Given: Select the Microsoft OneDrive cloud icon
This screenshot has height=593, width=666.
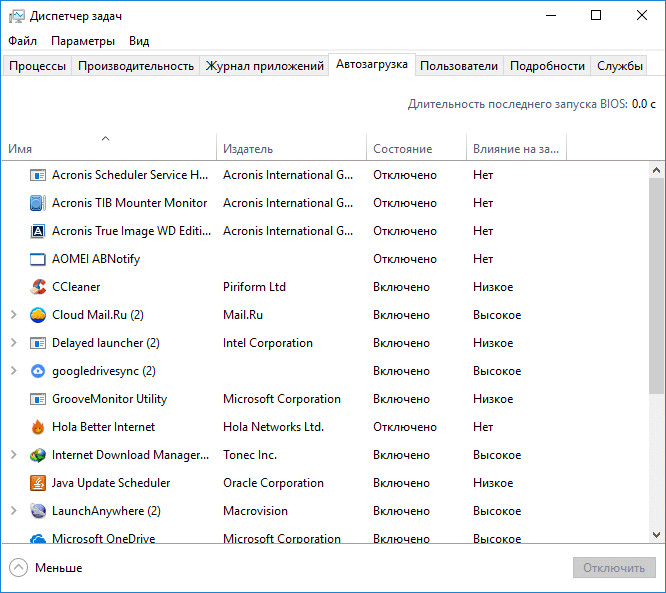Looking at the screenshot, I should point(38,539).
